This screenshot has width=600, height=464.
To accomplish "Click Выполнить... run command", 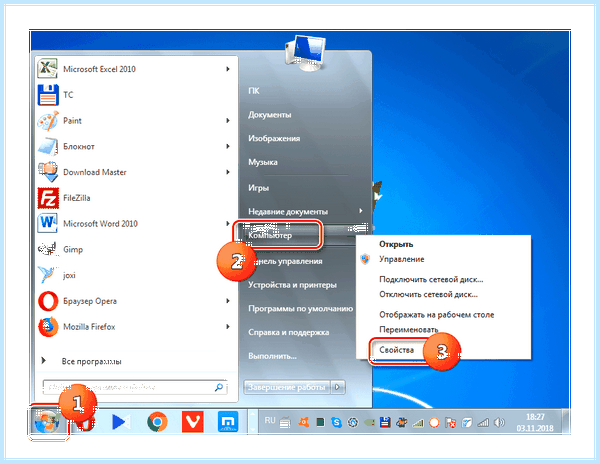I will (272, 356).
